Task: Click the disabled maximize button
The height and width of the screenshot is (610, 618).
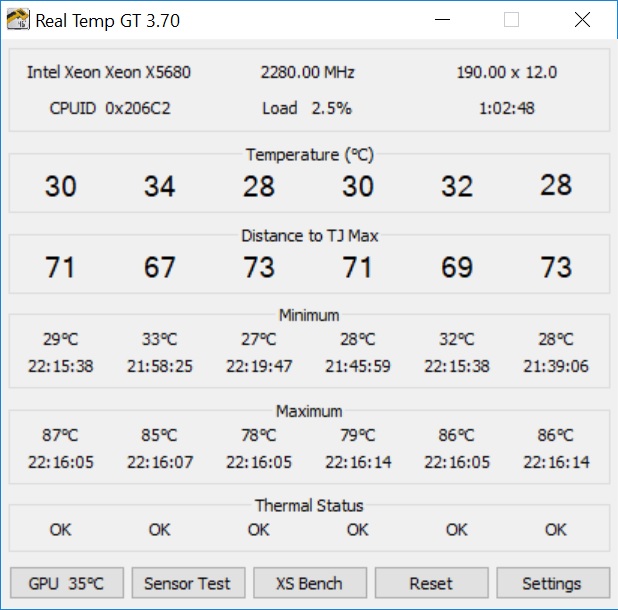Action: 512,20
